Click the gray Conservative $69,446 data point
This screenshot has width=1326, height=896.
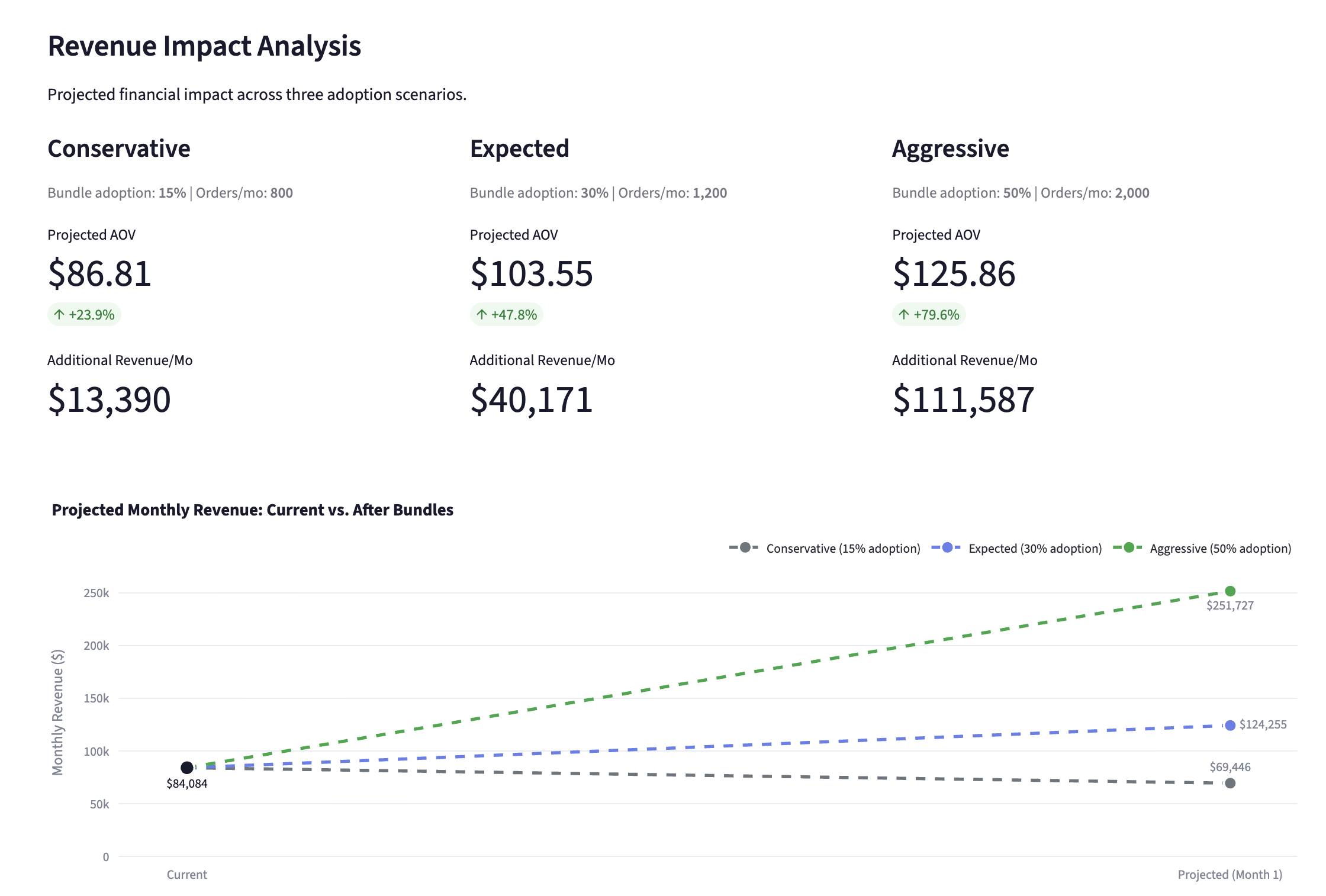click(1230, 784)
